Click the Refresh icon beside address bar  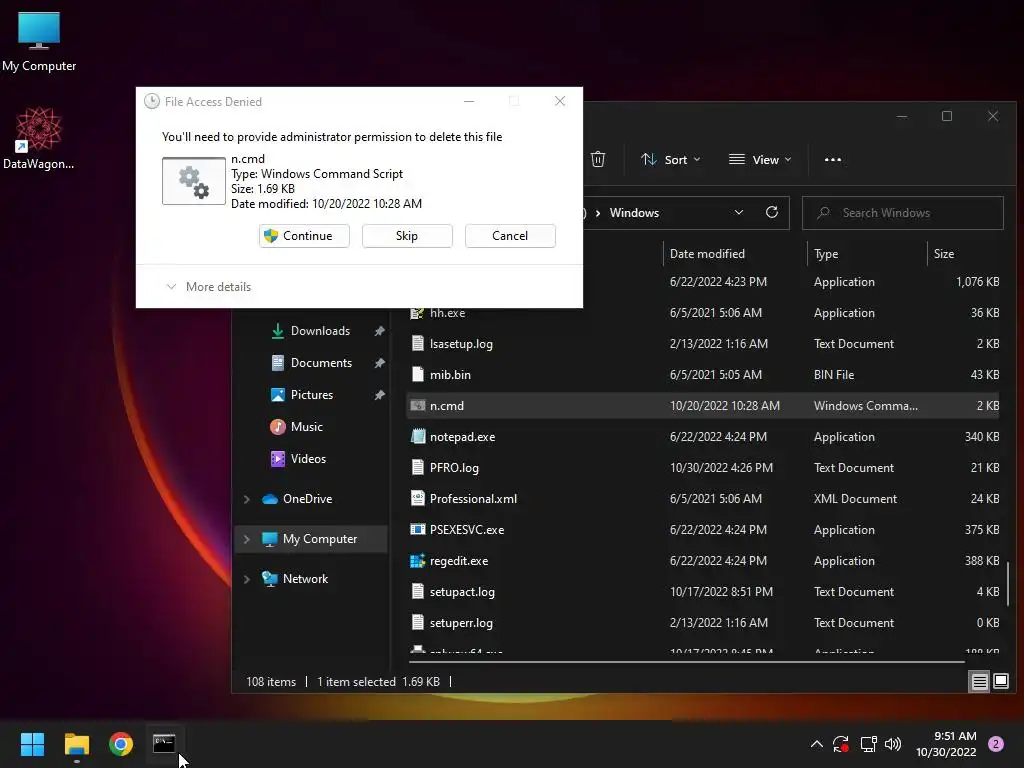pos(771,212)
